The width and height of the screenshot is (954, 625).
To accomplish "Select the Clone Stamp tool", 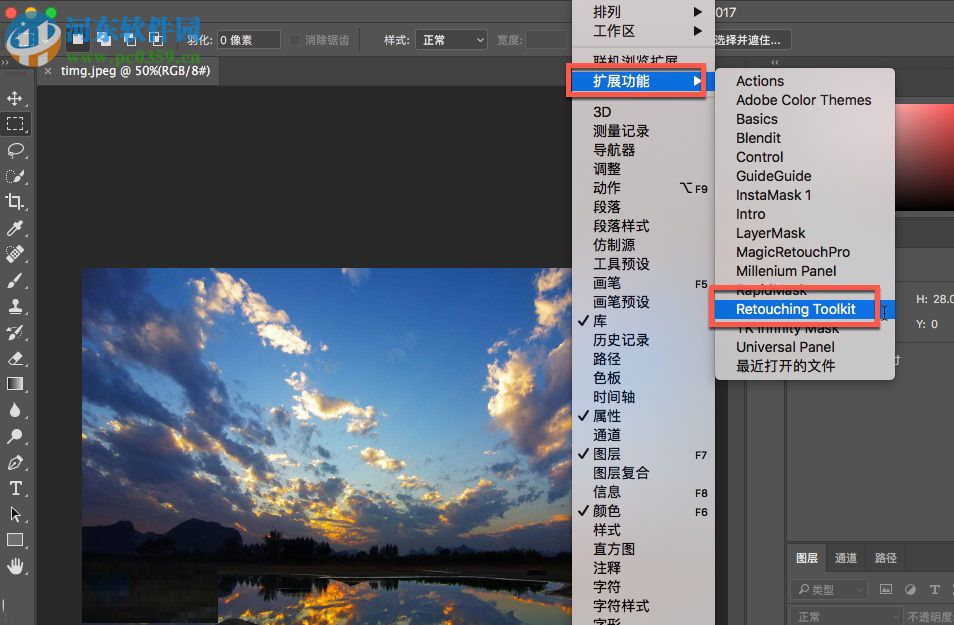I will [15, 307].
